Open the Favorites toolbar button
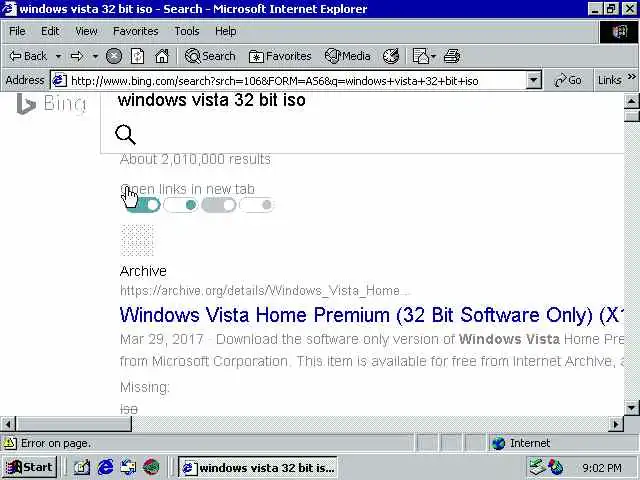 [280, 56]
